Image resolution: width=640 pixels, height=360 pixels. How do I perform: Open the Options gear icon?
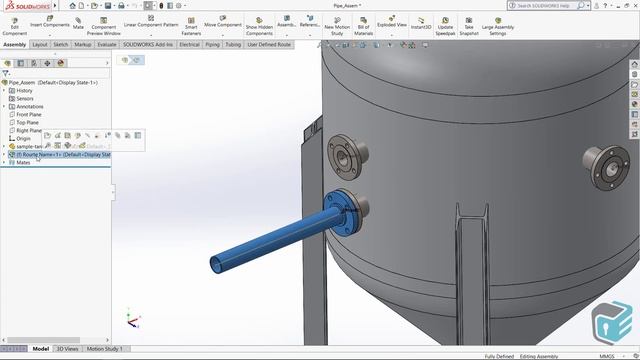coord(179,6)
